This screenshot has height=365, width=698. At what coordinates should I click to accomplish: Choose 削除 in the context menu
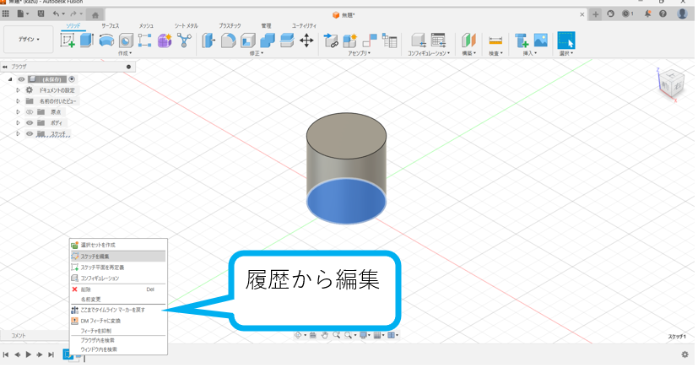coord(118,289)
